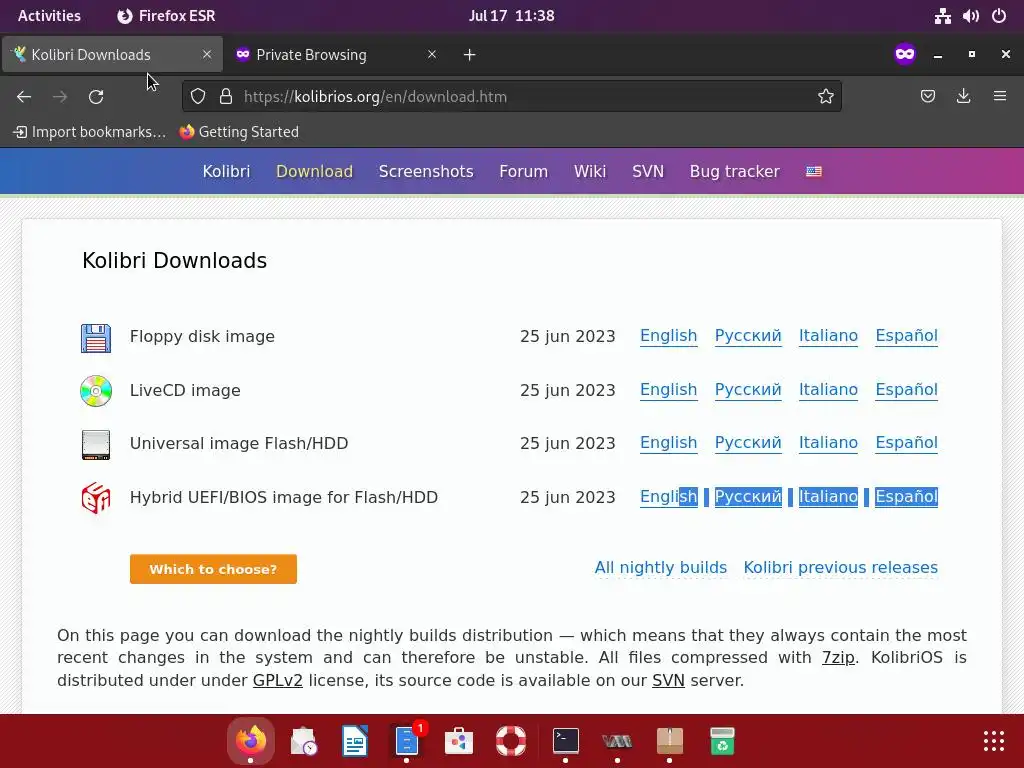The height and width of the screenshot is (768, 1024).
Task: Select the language flag icon in the site nav
Action: pos(814,171)
